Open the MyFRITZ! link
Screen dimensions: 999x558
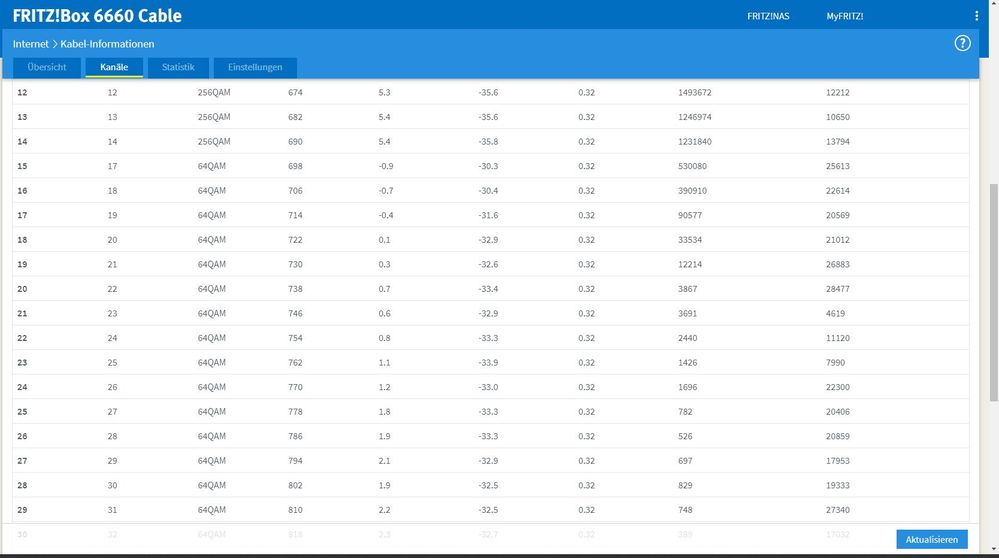click(845, 17)
